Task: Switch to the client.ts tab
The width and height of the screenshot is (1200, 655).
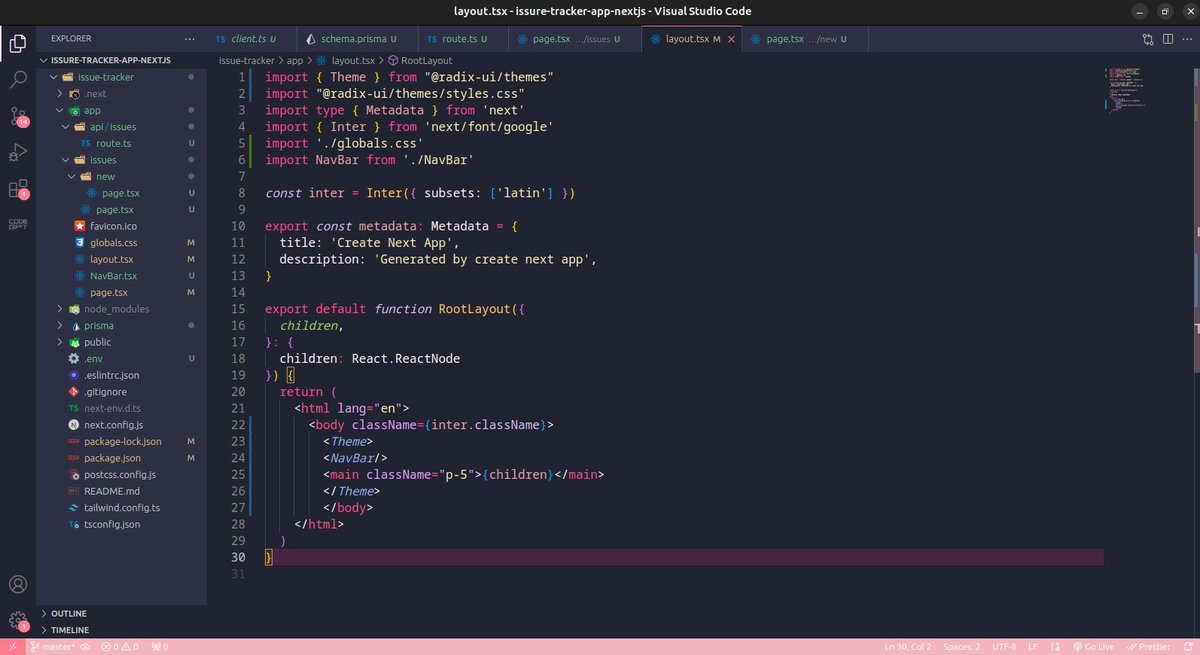Action: coord(252,39)
